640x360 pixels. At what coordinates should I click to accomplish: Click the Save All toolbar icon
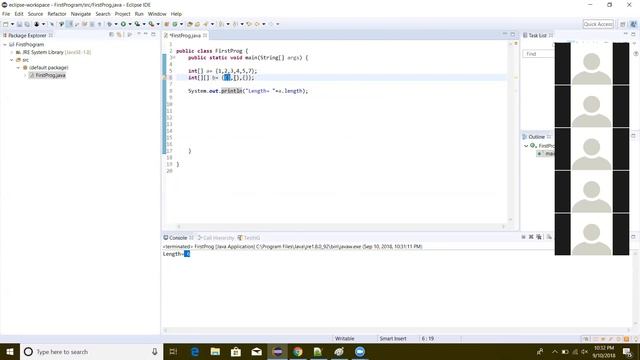coord(27,24)
